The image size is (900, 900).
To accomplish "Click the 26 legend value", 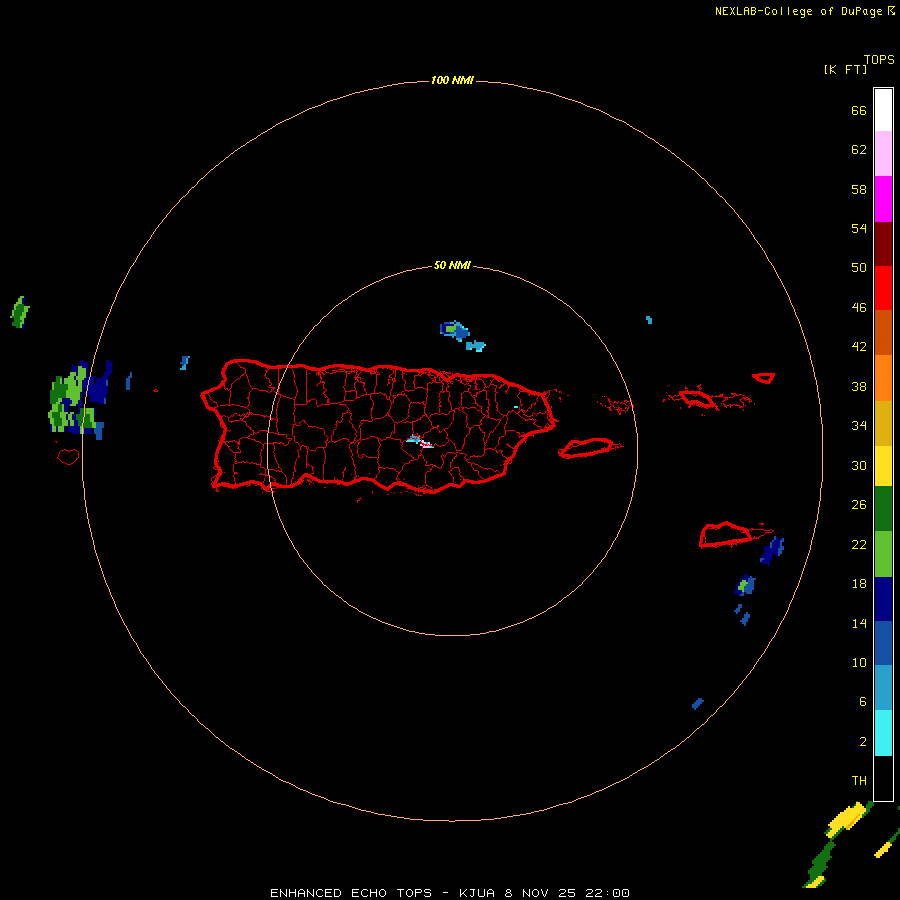I will (x=859, y=505).
